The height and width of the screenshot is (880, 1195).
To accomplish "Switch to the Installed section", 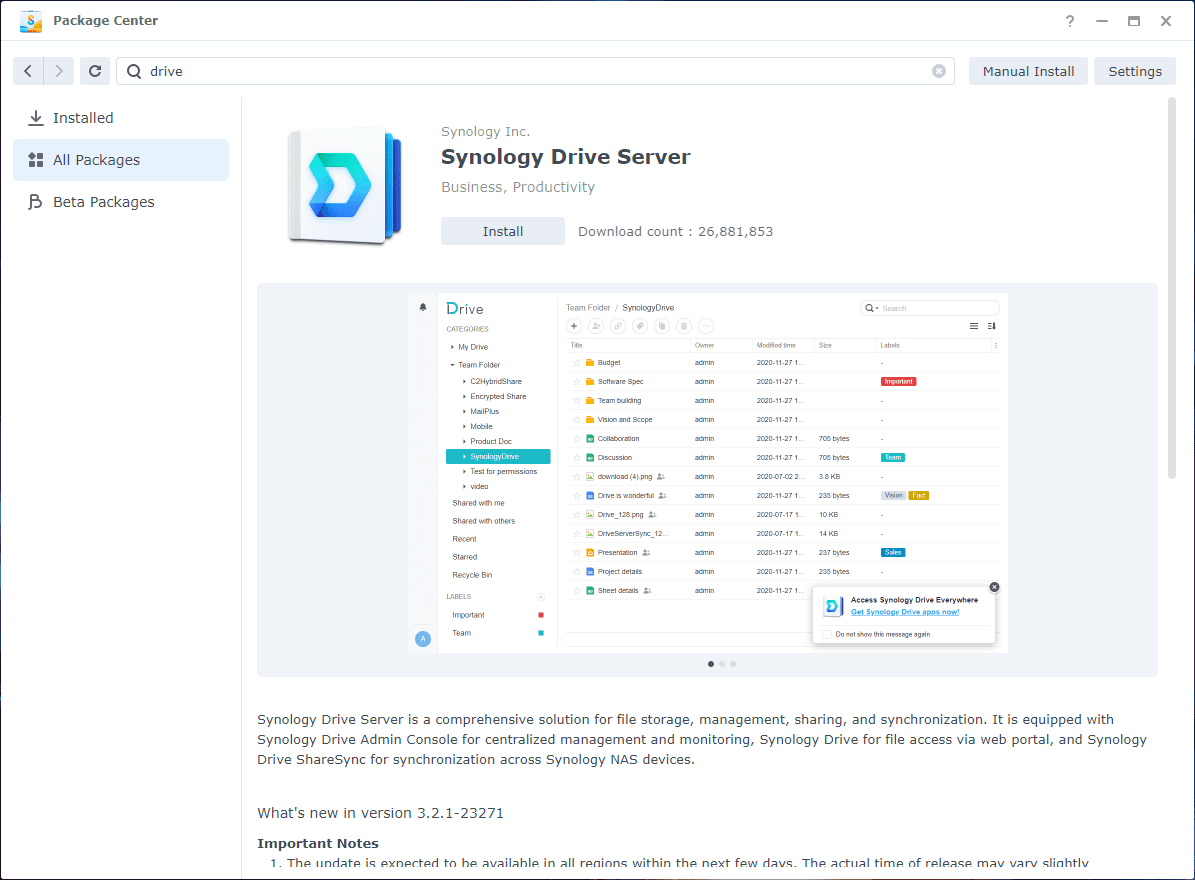I will tap(121, 118).
